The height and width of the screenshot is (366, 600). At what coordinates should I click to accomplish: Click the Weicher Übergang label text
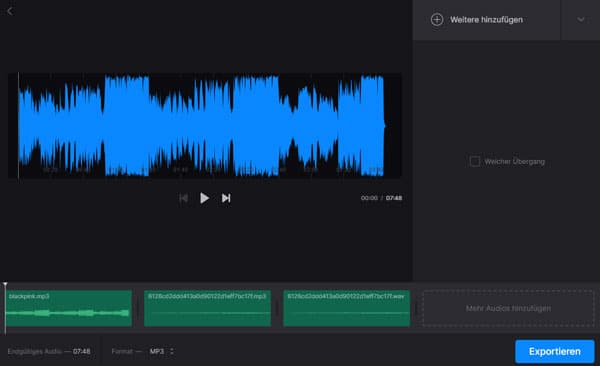(514, 162)
